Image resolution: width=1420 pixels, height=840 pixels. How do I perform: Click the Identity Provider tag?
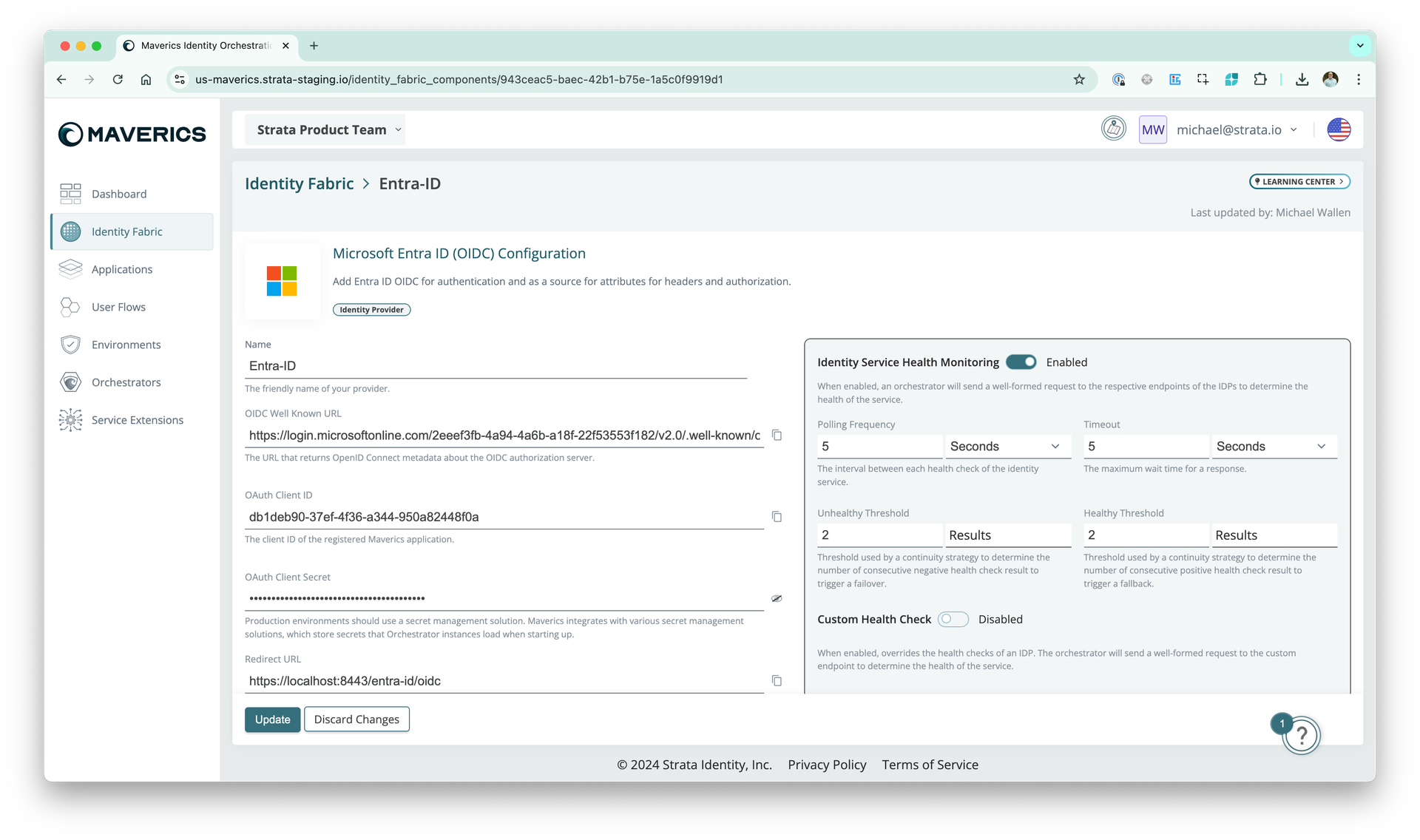[x=371, y=310]
